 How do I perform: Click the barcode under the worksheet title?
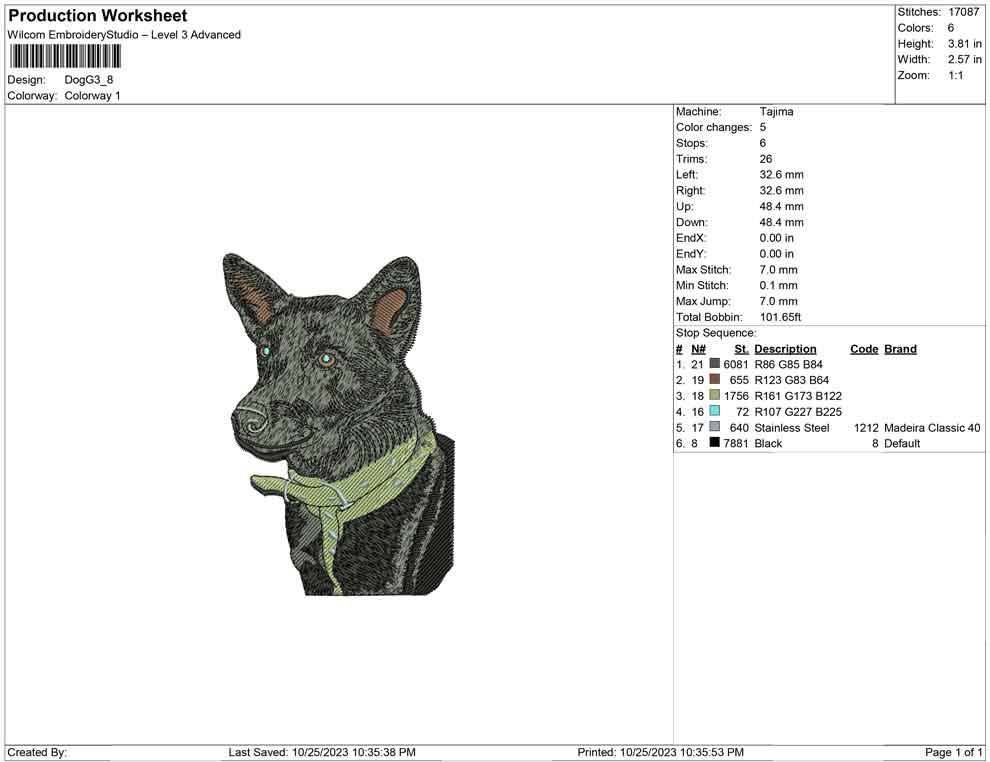click(64, 56)
